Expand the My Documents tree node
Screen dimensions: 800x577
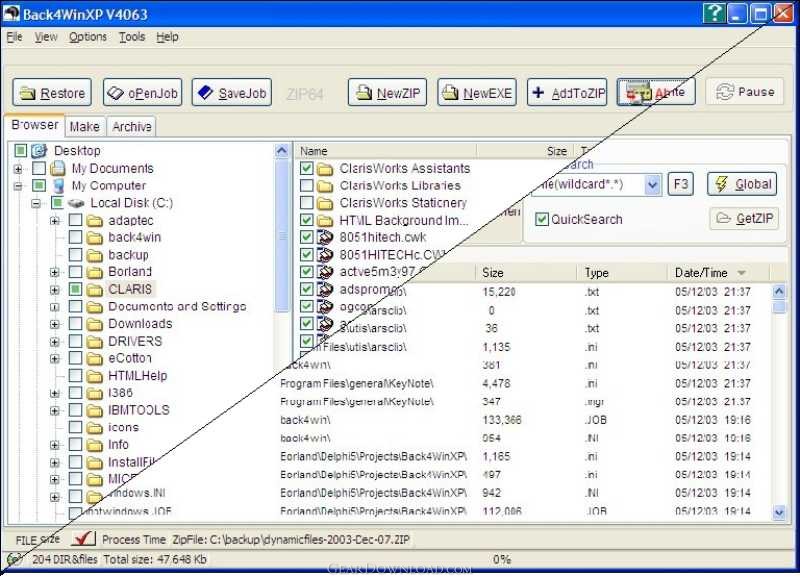pyautogui.click(x=18, y=168)
